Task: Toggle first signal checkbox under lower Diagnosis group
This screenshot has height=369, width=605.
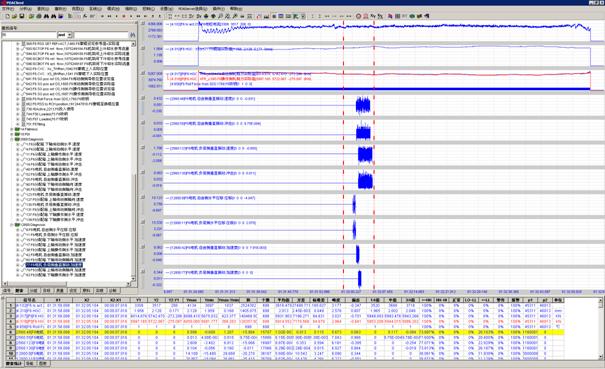Action: [23, 230]
